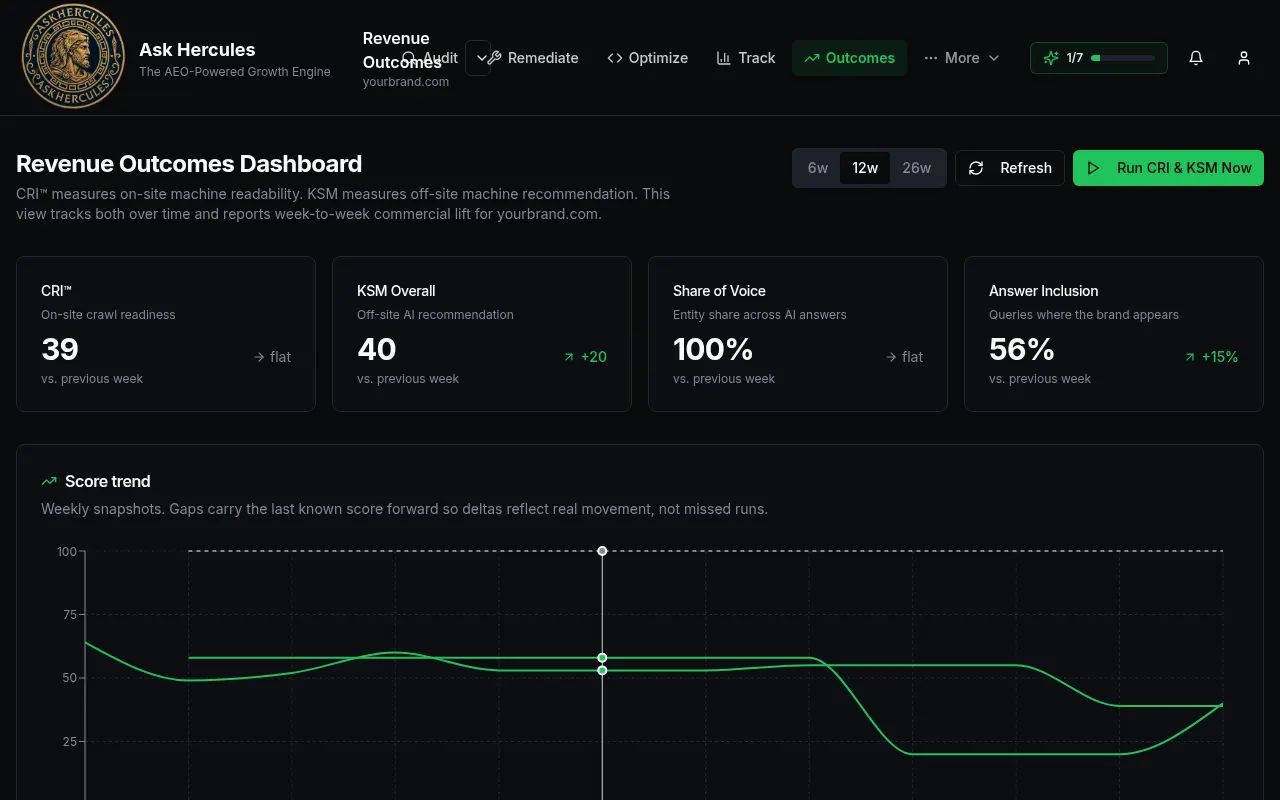Click the 100 axis label on the chart

(x=67, y=551)
